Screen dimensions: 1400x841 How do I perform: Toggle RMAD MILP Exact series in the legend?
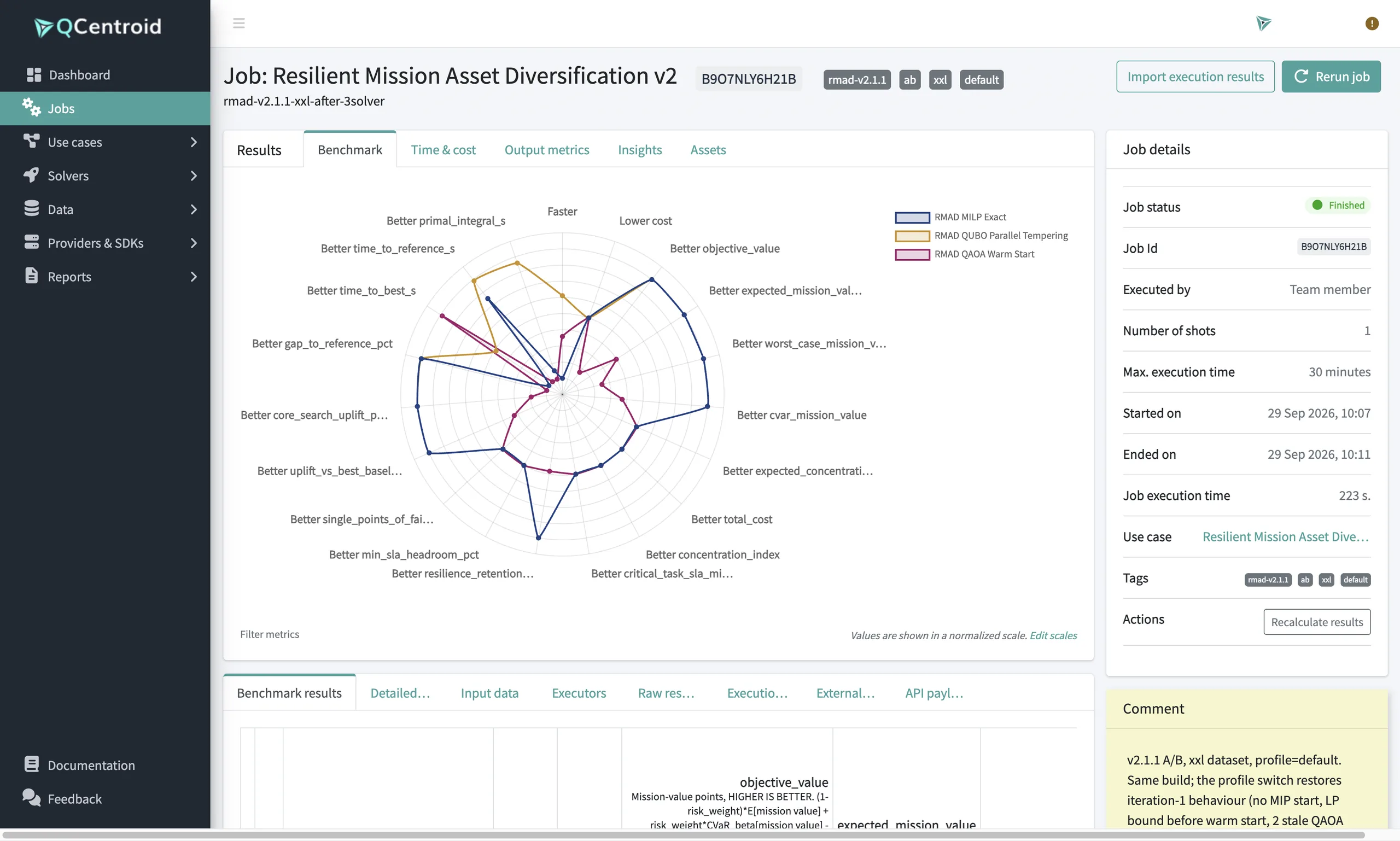click(950, 217)
